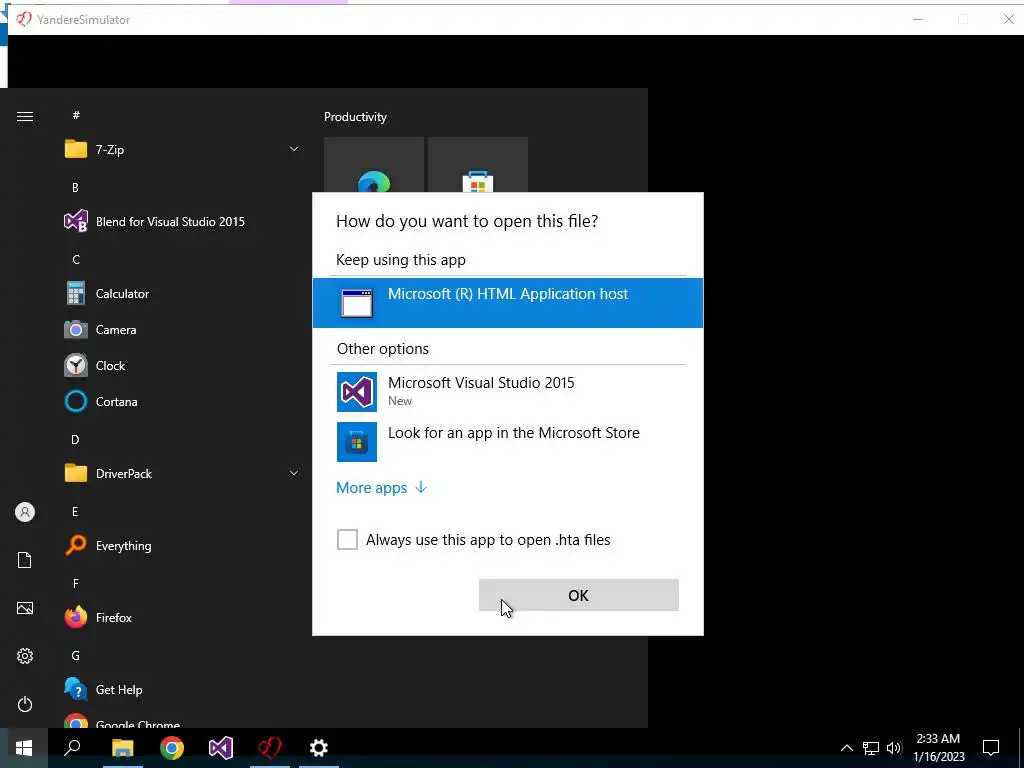Launch Blend for Visual Studio 2015
1024x768 pixels.
(182, 221)
